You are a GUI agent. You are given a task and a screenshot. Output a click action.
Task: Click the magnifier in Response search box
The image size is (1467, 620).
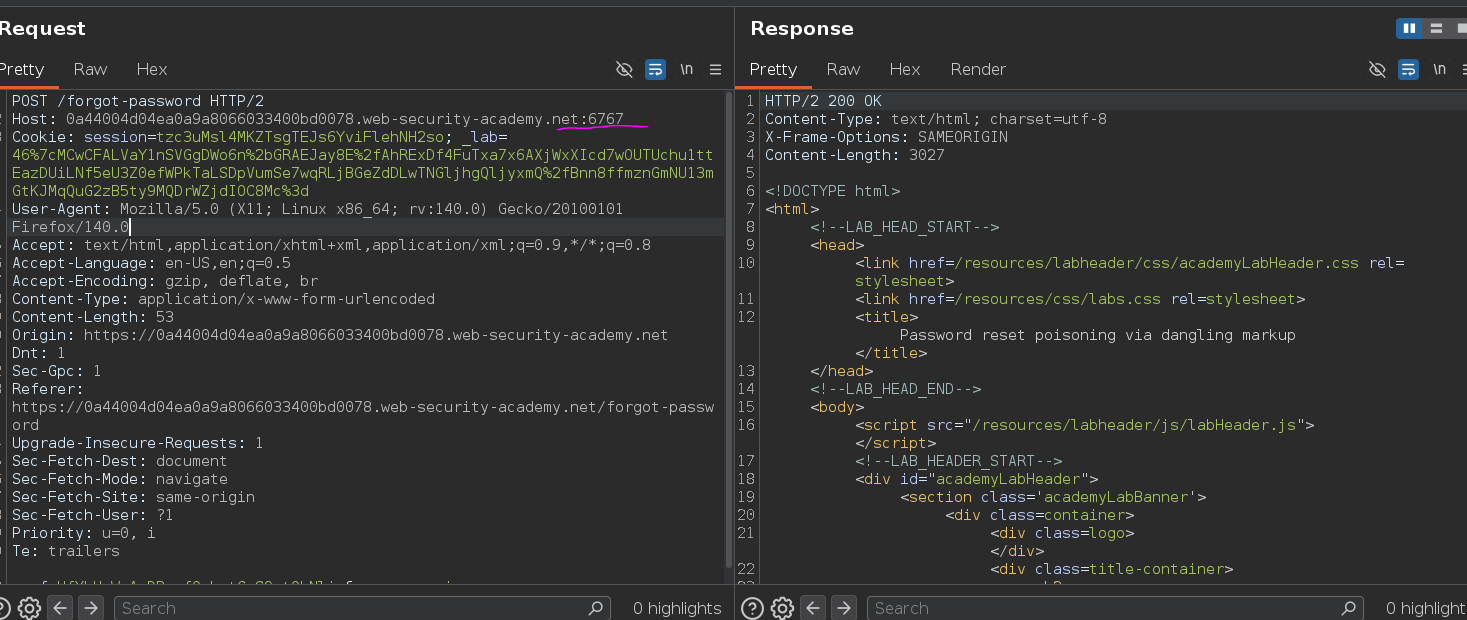pos(1349,608)
